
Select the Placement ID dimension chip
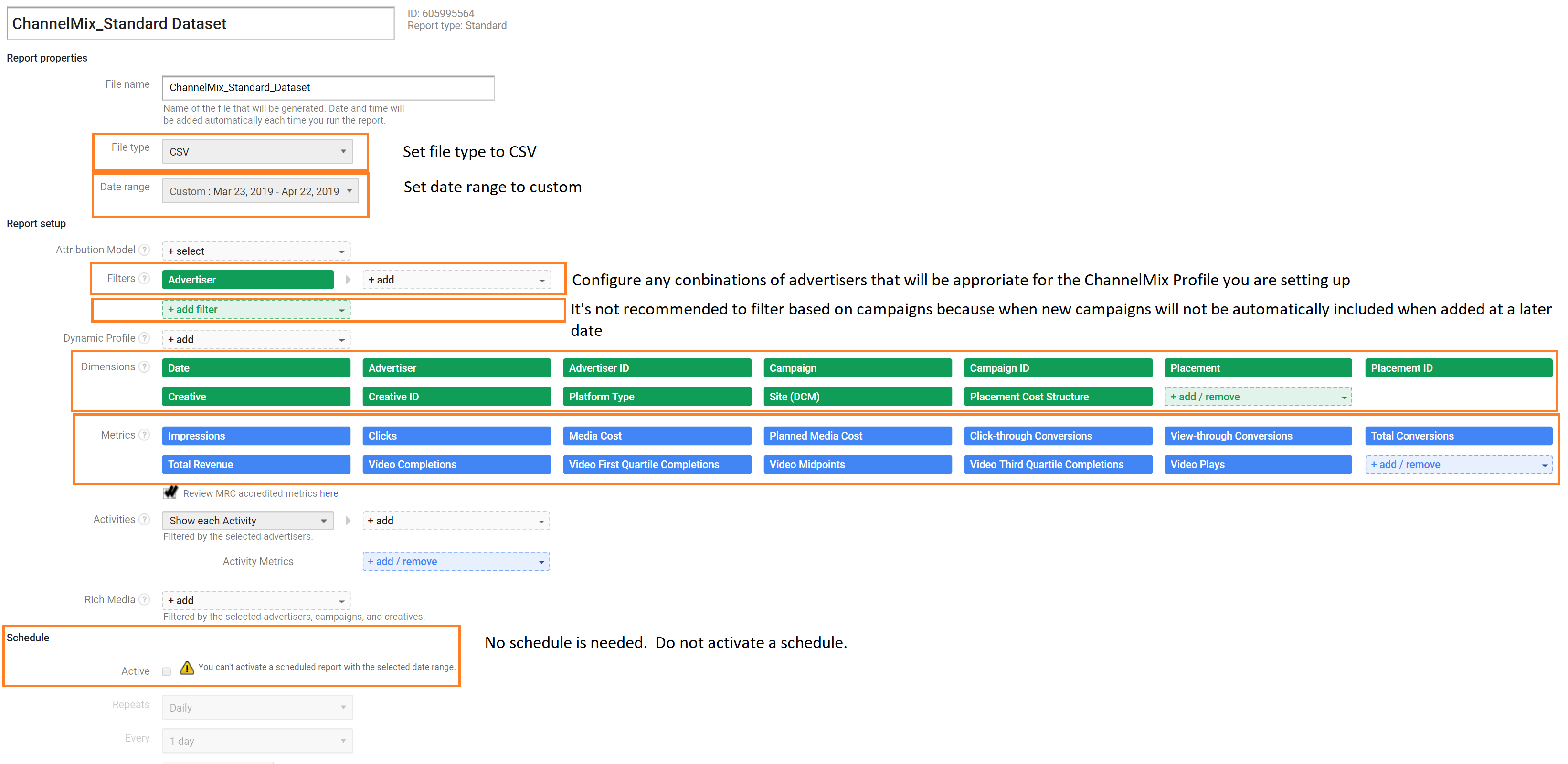click(x=1459, y=368)
